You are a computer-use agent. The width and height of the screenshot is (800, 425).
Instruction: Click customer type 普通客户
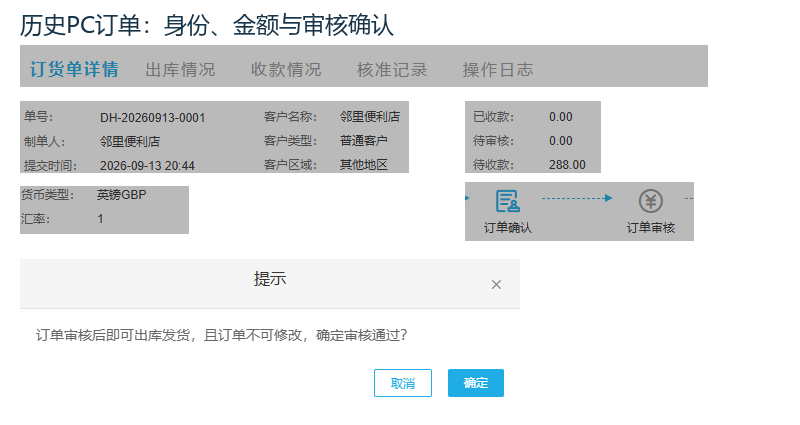pos(364,141)
